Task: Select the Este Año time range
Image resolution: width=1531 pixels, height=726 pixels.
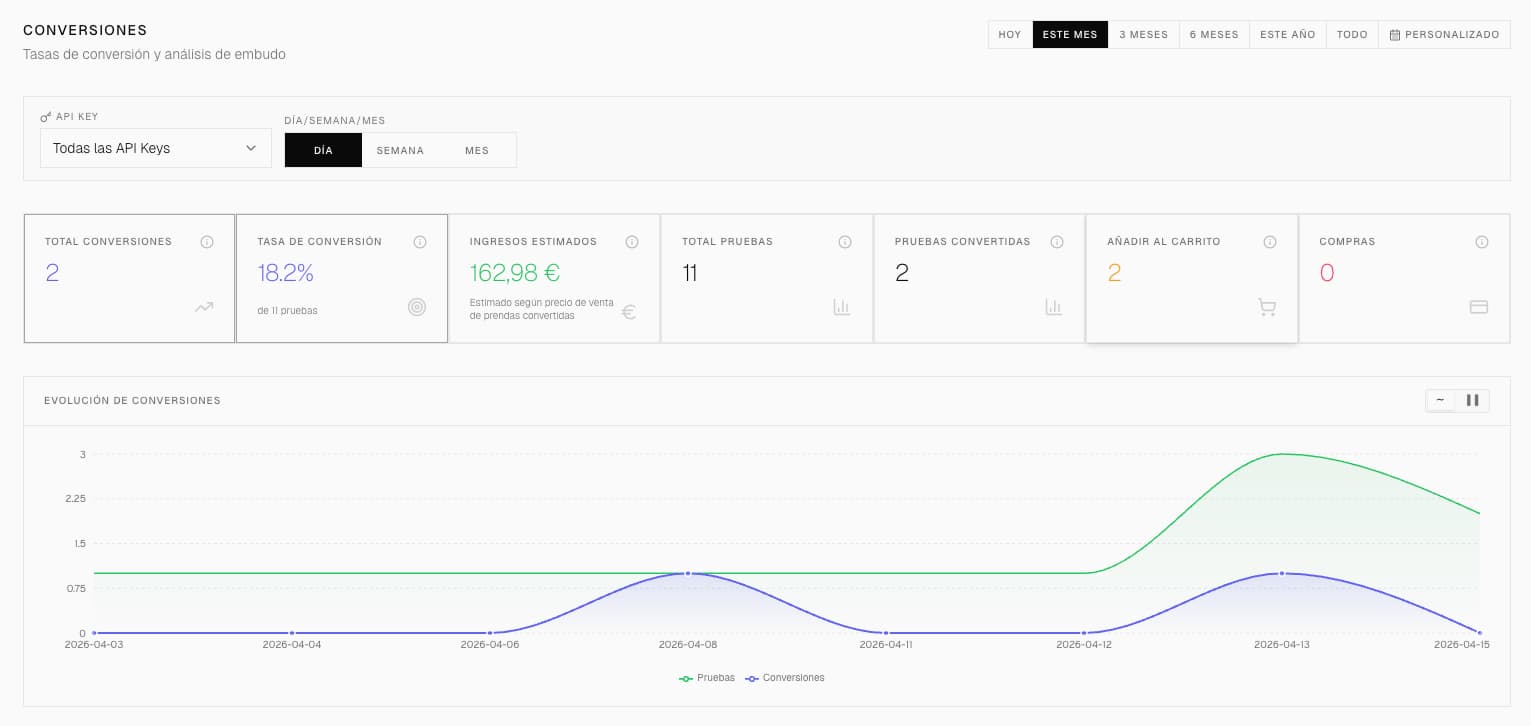Action: 1287,34
